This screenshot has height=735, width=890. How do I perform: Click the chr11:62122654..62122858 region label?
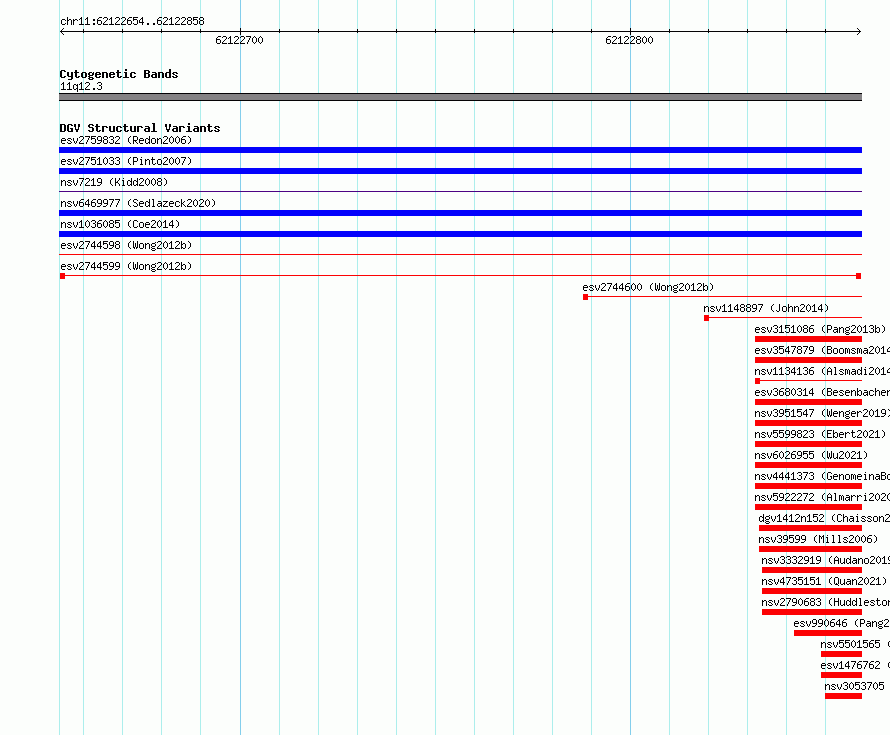pyautogui.click(x=132, y=21)
